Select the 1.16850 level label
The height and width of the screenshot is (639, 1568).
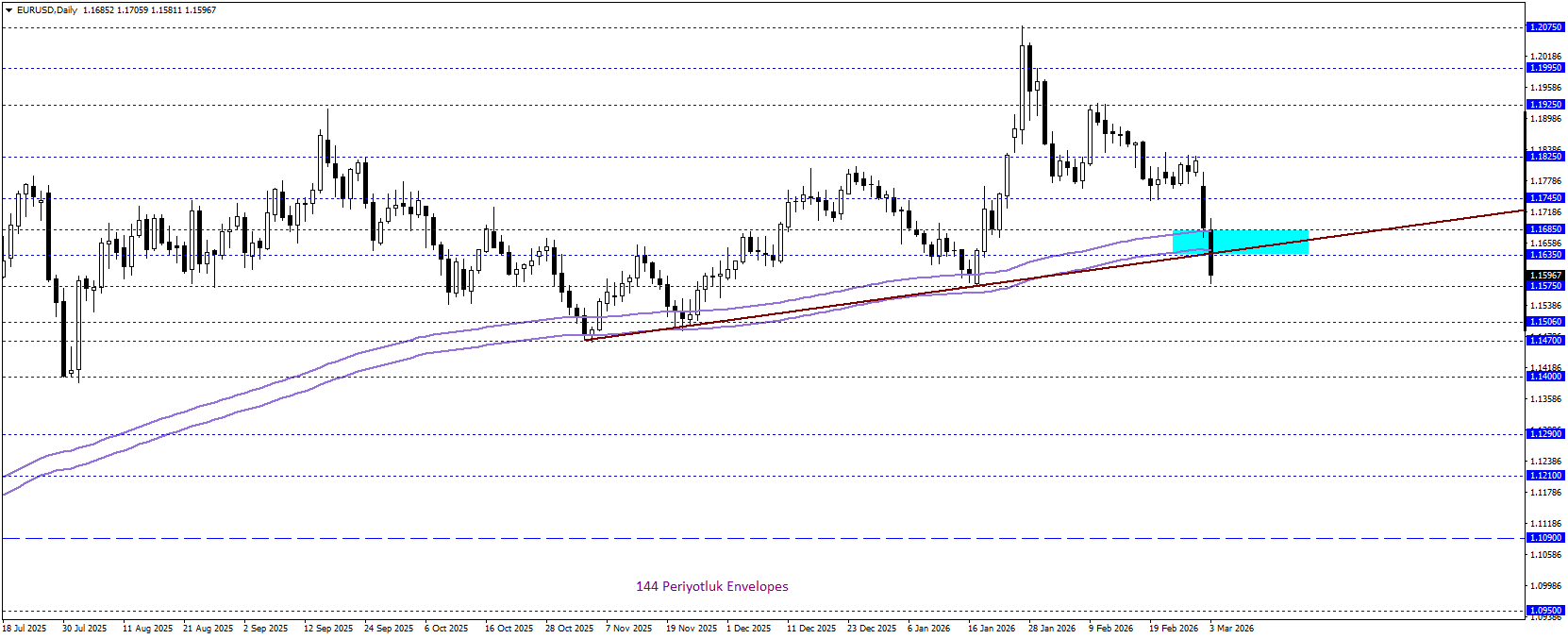(1545, 229)
